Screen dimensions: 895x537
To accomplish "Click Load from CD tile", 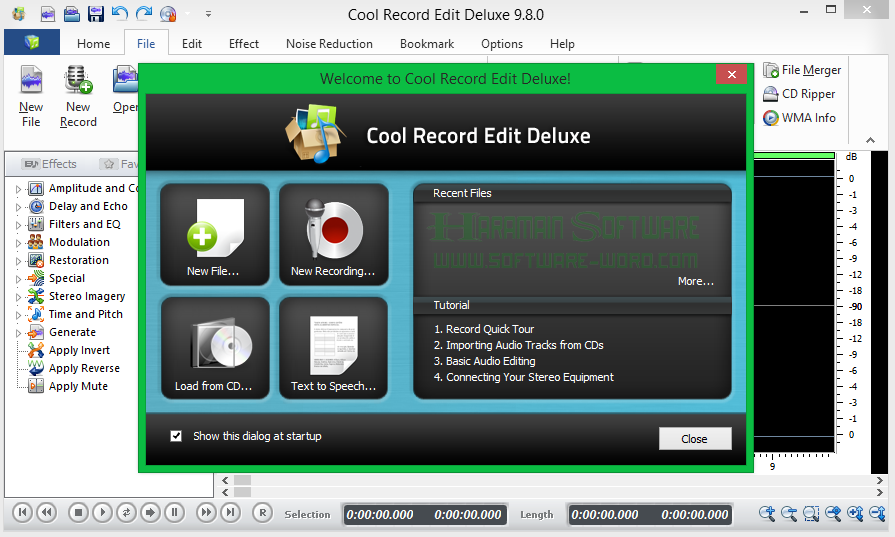I will (215, 348).
